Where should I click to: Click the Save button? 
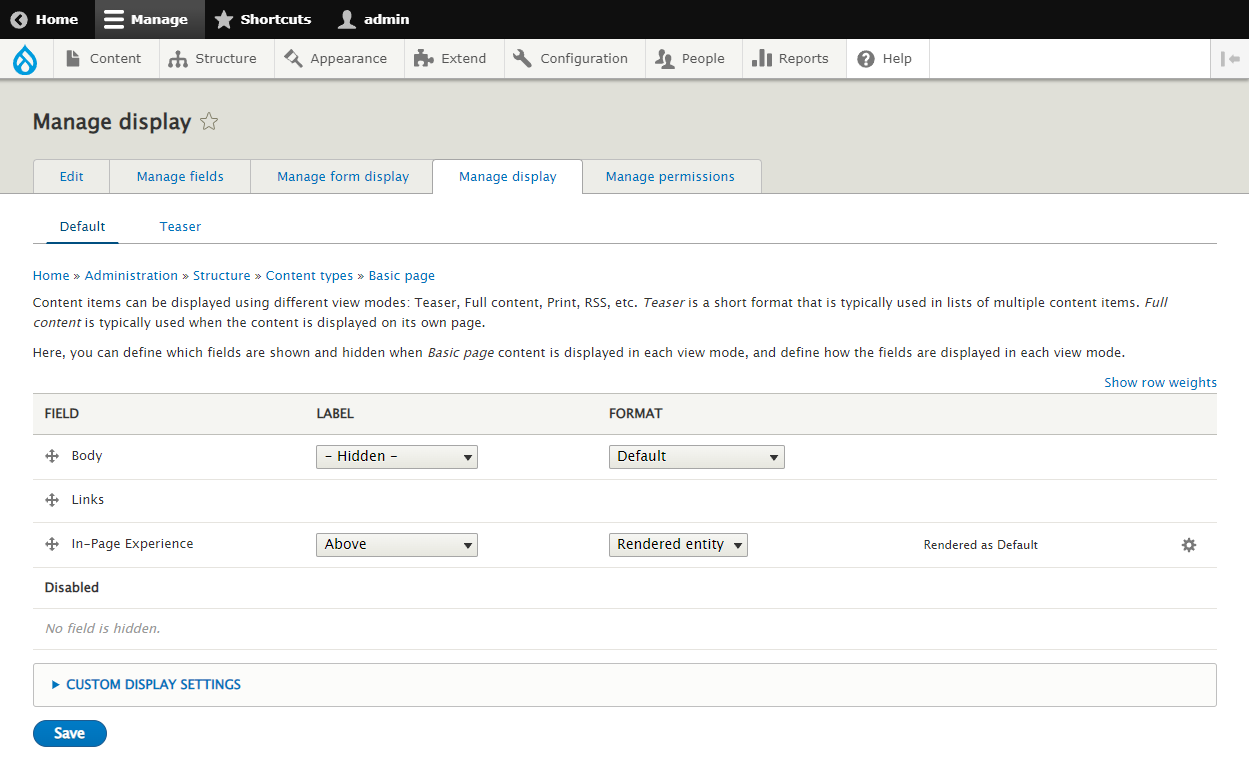69,733
